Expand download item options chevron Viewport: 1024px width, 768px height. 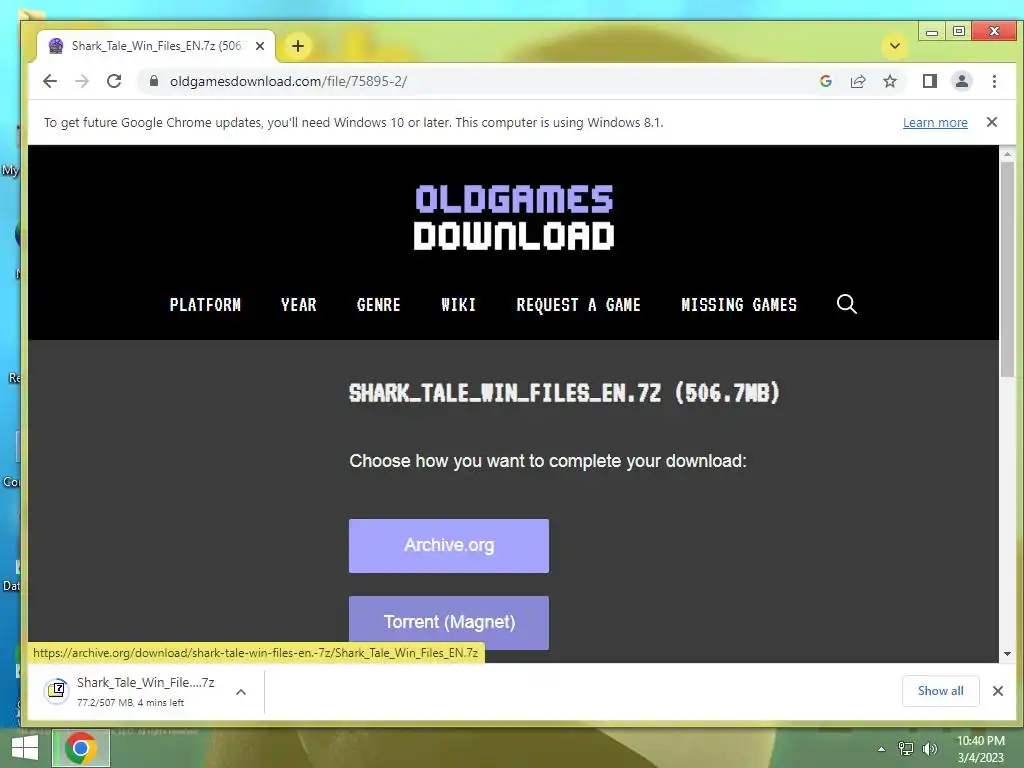click(x=241, y=692)
